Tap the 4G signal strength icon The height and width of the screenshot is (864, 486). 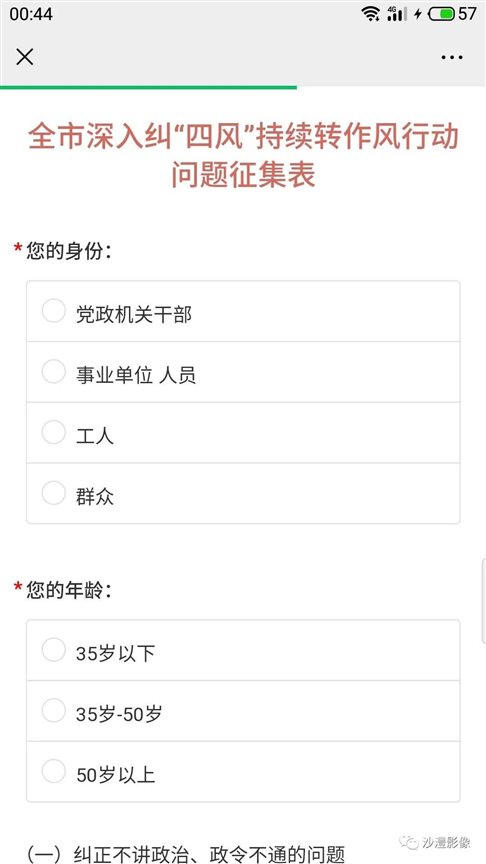[x=397, y=13]
